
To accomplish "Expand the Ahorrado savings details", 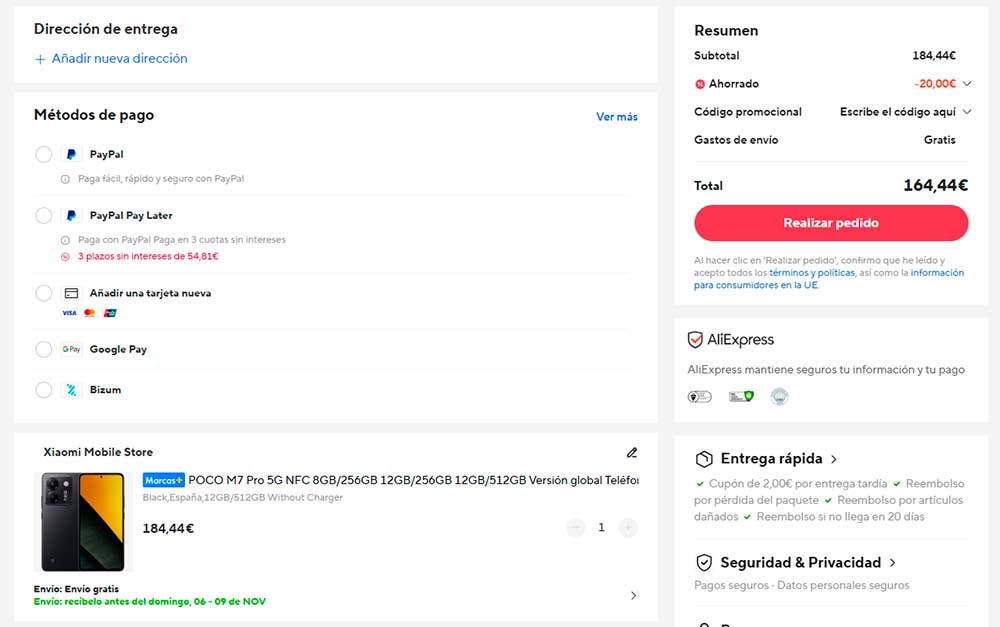I will pos(967,84).
